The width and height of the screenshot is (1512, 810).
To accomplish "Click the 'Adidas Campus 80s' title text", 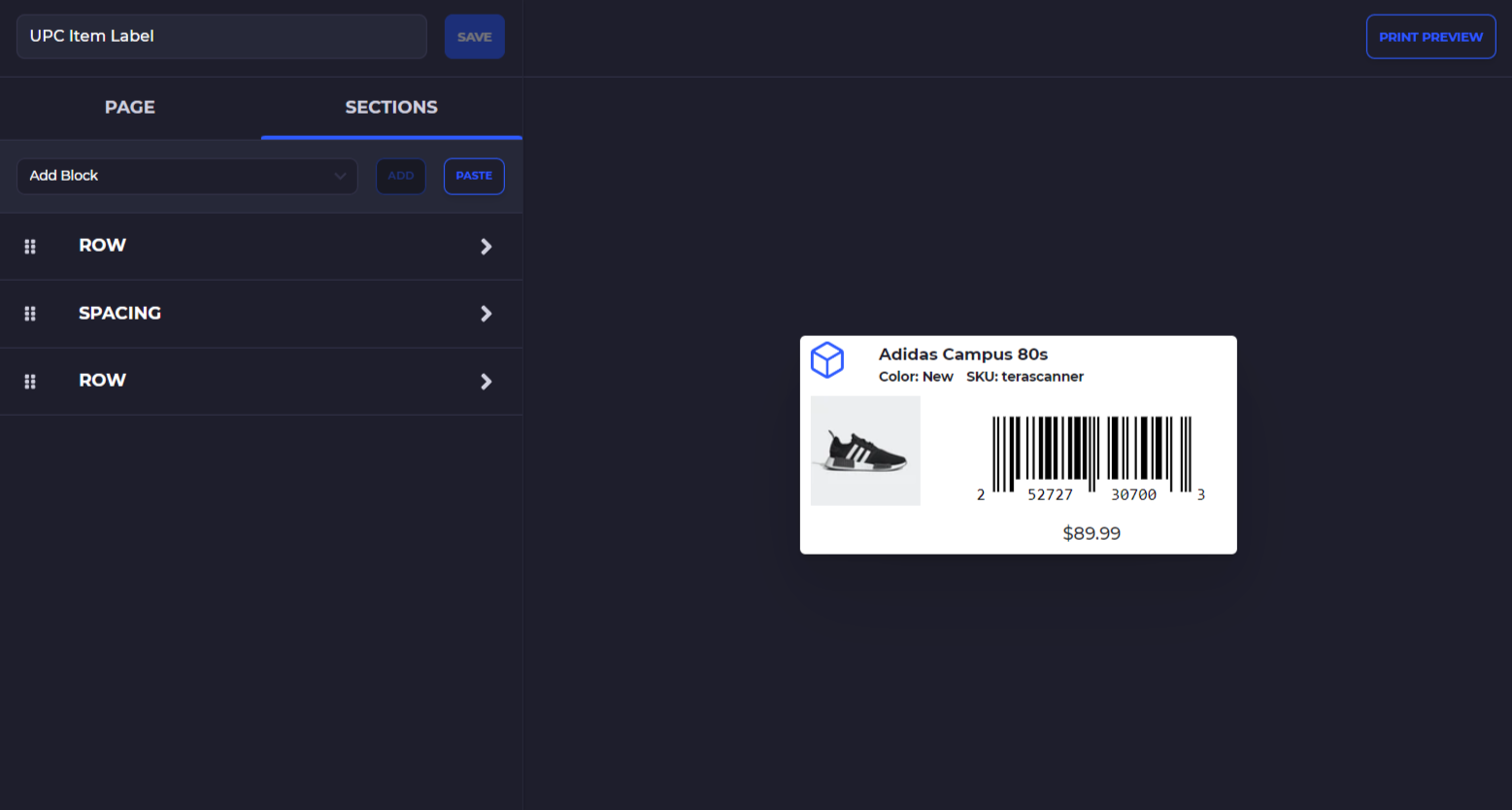I will coord(963,354).
